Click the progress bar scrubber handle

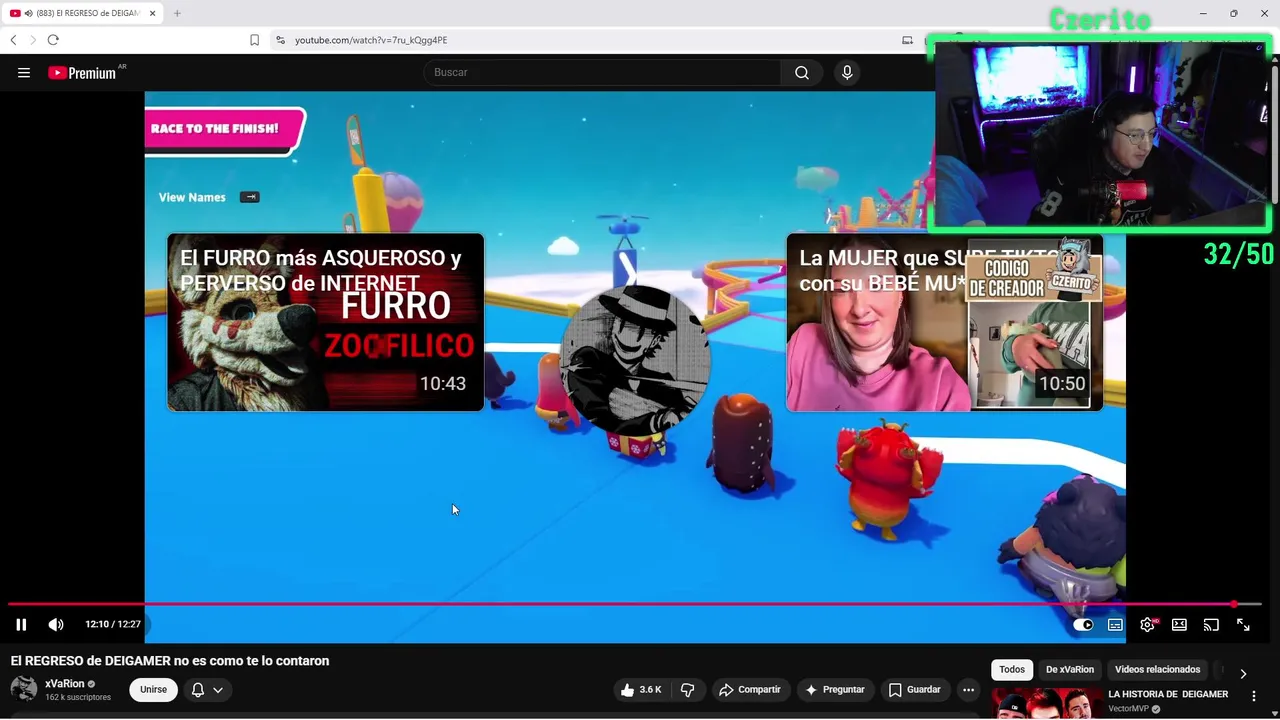[1234, 604]
